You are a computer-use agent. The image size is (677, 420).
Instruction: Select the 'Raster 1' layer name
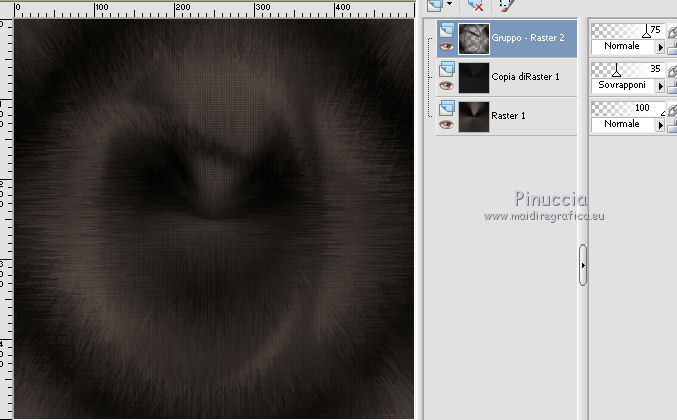pos(508,116)
